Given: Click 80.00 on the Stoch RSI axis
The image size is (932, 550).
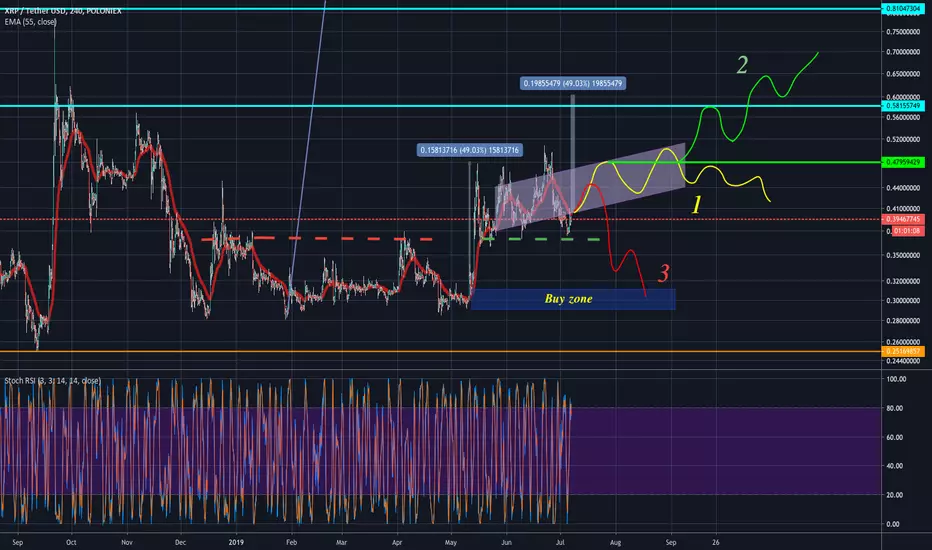Looking at the screenshot, I should coord(895,408).
